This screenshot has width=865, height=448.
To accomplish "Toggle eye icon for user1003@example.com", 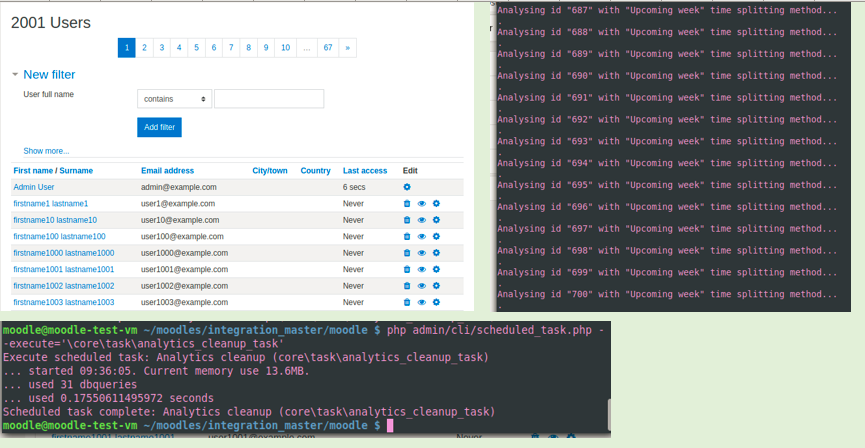I will tap(422, 302).
